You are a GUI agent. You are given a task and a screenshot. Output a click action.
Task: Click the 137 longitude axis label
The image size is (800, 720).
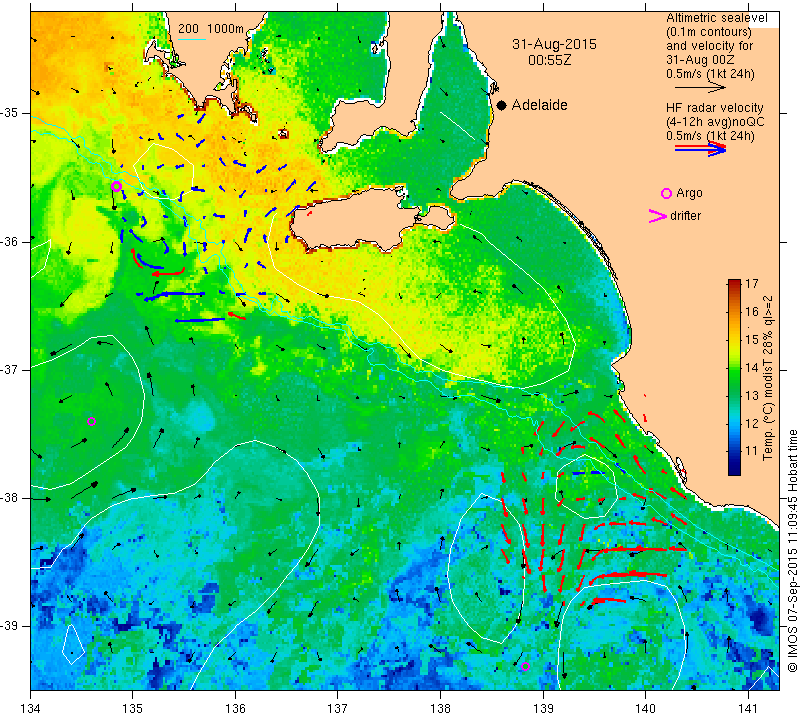tap(338, 708)
